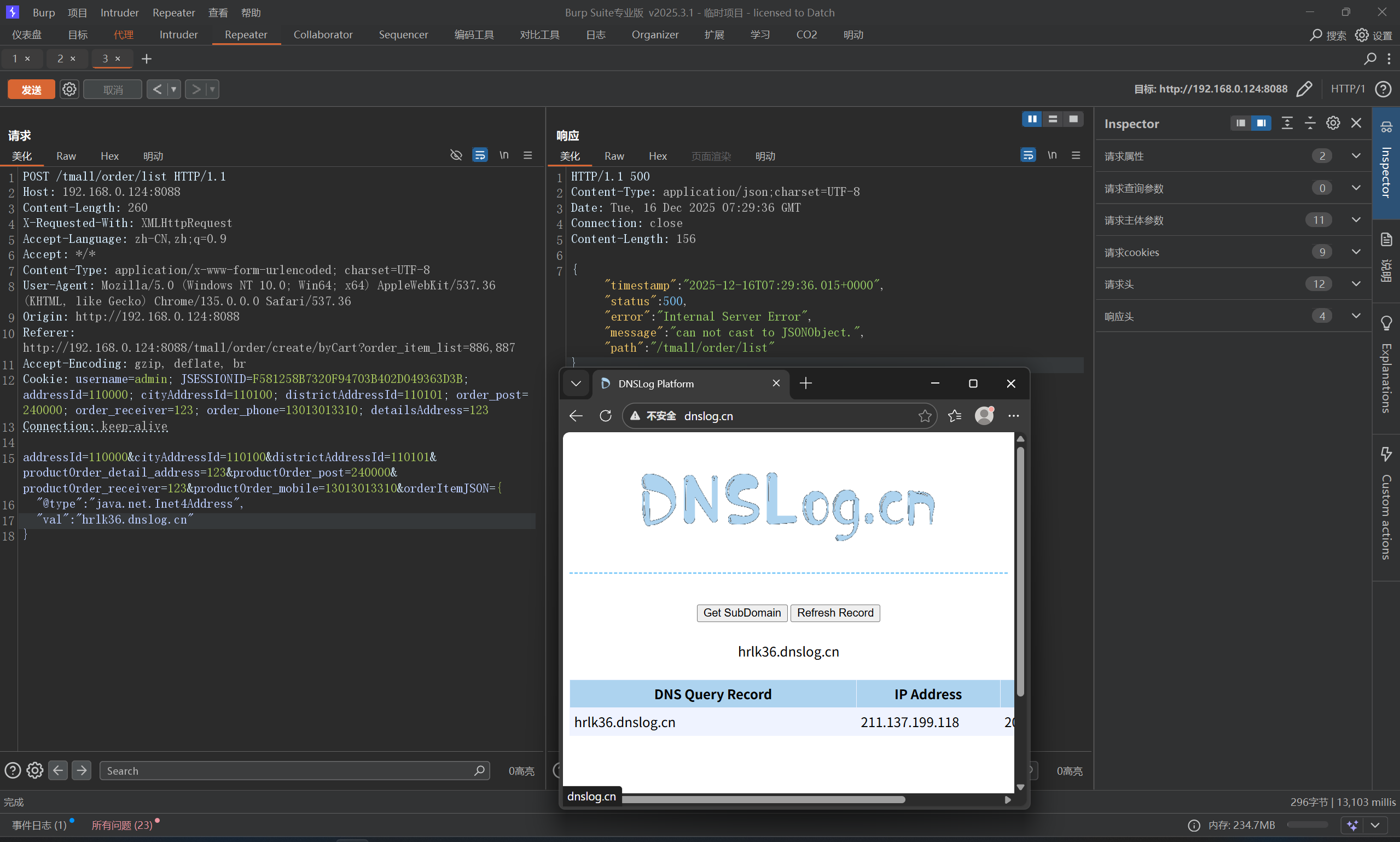This screenshot has height=842, width=1400.
Task: Expand the 请求主体参数 section
Action: (1356, 220)
